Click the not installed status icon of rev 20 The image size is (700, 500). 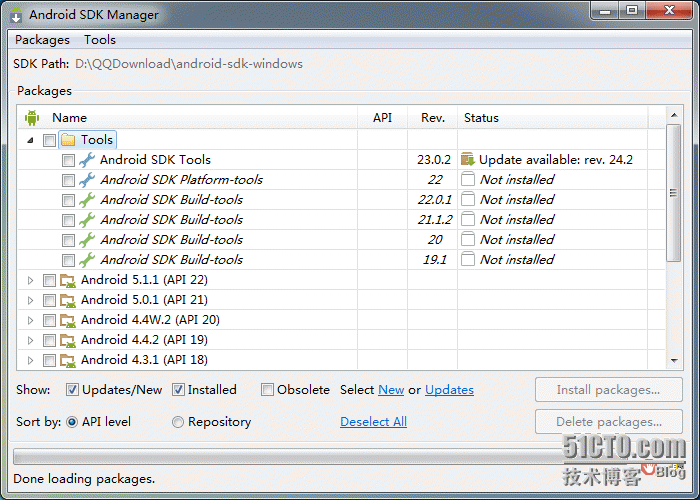pos(467,240)
